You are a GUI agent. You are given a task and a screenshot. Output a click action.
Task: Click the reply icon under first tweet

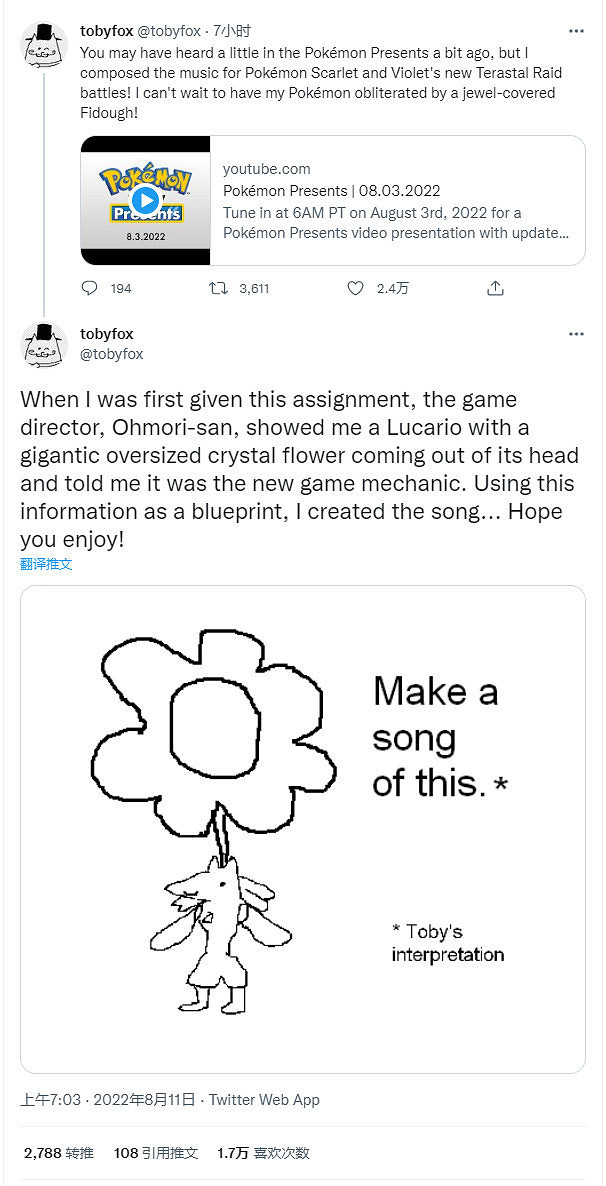(x=90, y=288)
